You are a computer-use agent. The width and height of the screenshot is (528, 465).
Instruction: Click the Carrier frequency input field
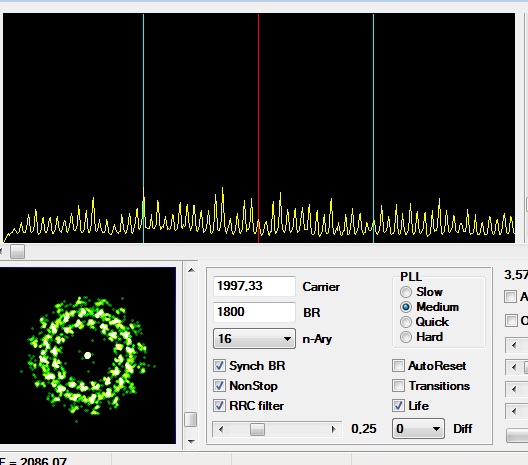(x=254, y=286)
